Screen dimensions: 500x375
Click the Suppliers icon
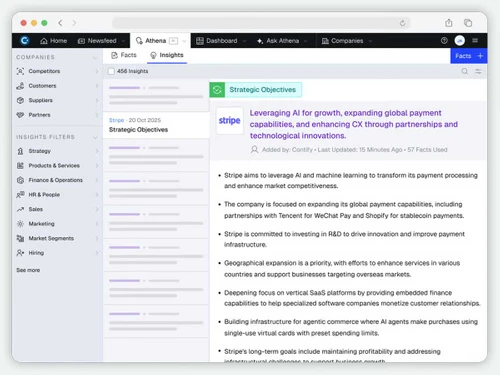point(20,100)
